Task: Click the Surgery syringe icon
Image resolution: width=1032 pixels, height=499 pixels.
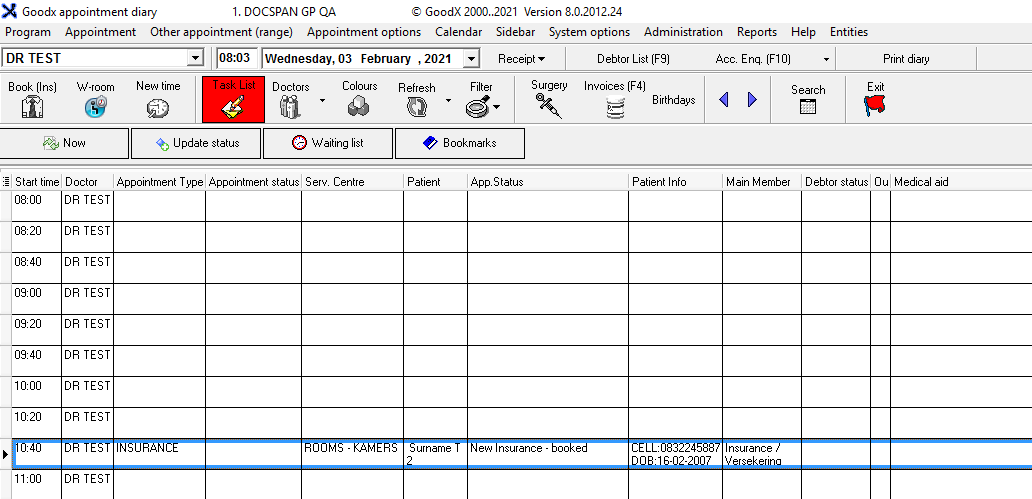Action: coord(549,106)
